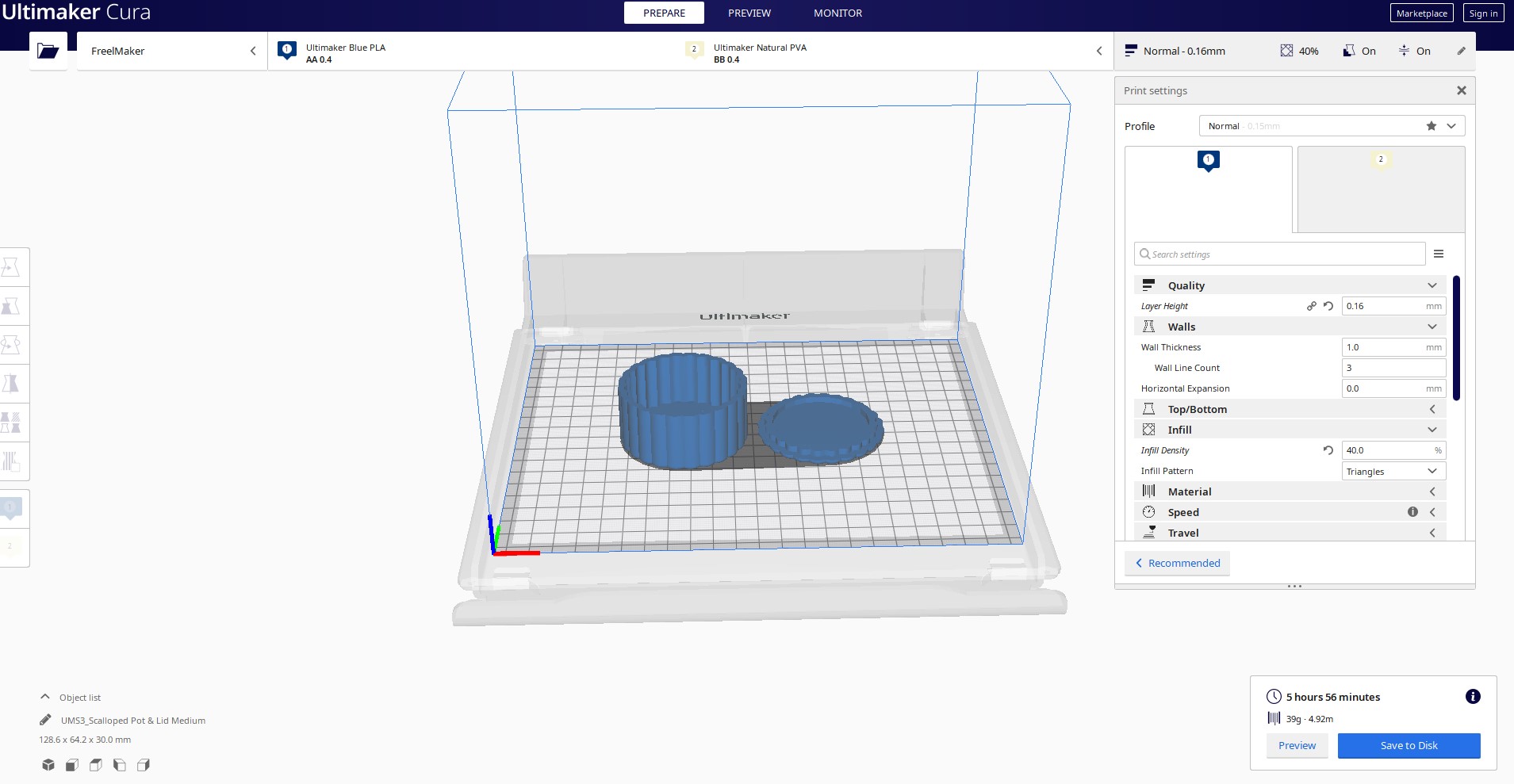Open the FreelMaker printer selector
Image resolution: width=1514 pixels, height=784 pixels.
[x=171, y=51]
